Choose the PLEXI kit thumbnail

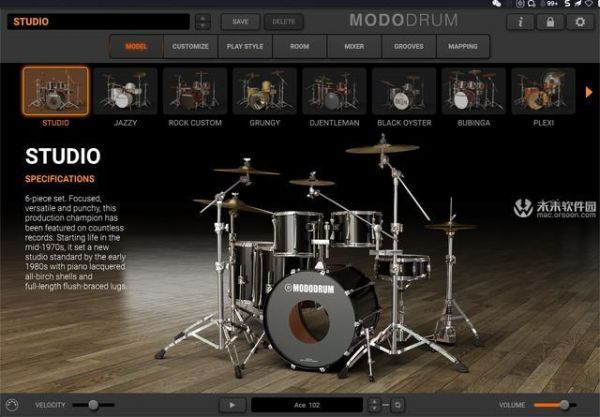(543, 91)
